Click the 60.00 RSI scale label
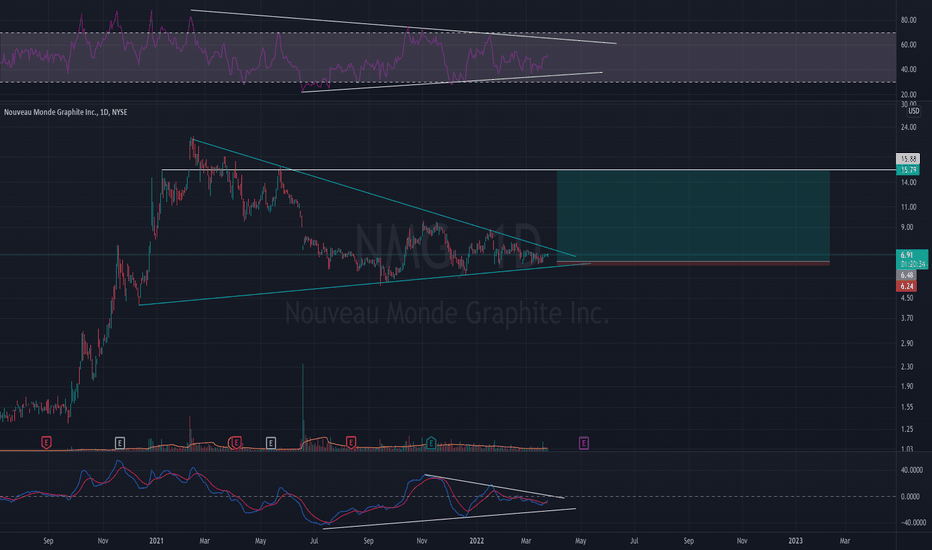 tap(908, 45)
